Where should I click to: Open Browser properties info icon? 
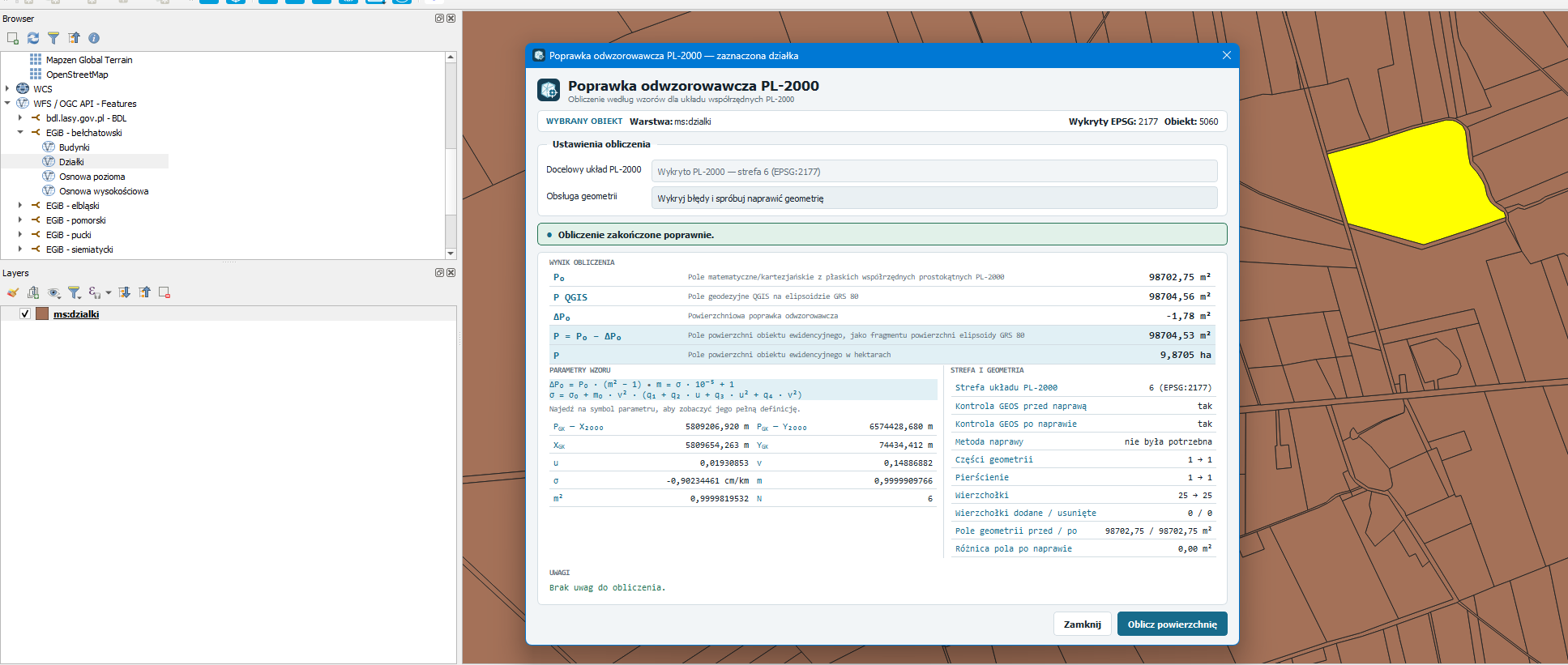(94, 38)
